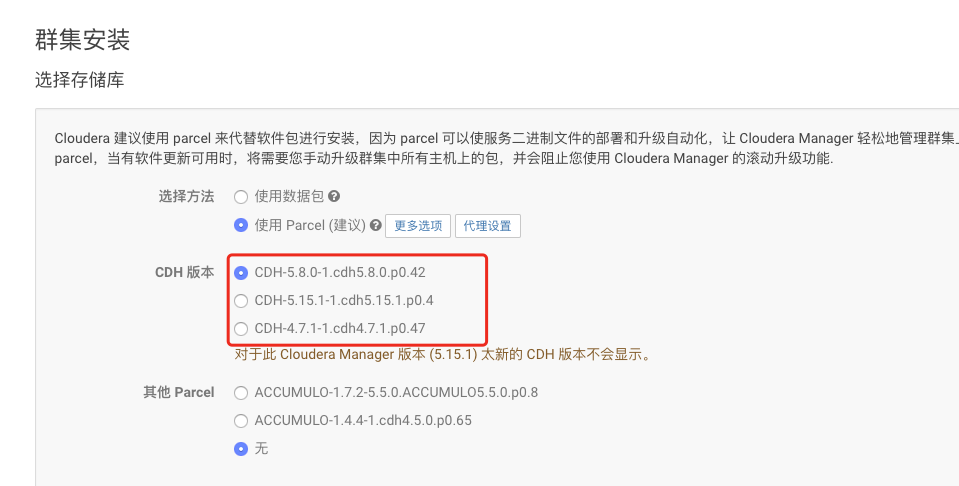Click the CDH 版本 field label
Screen dimensions: 959x486
click(x=185, y=272)
